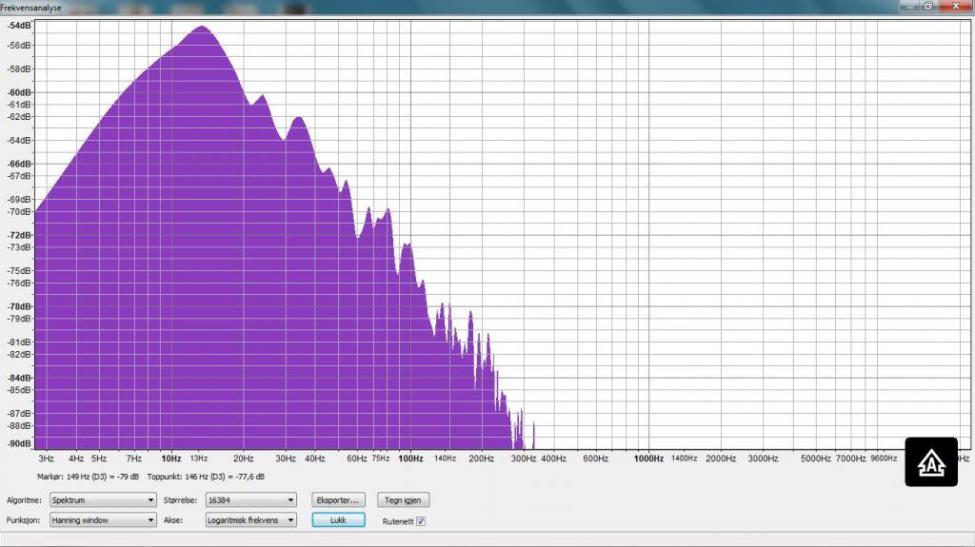The height and width of the screenshot is (547, 975).
Task: Restore down the Frekvensanalyse window
Action: 929,6
